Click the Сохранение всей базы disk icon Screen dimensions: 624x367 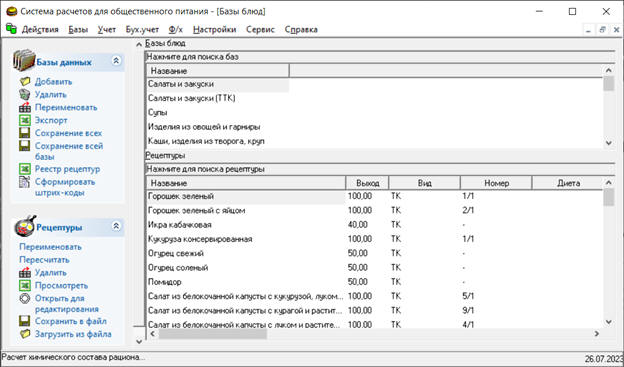(x=25, y=146)
